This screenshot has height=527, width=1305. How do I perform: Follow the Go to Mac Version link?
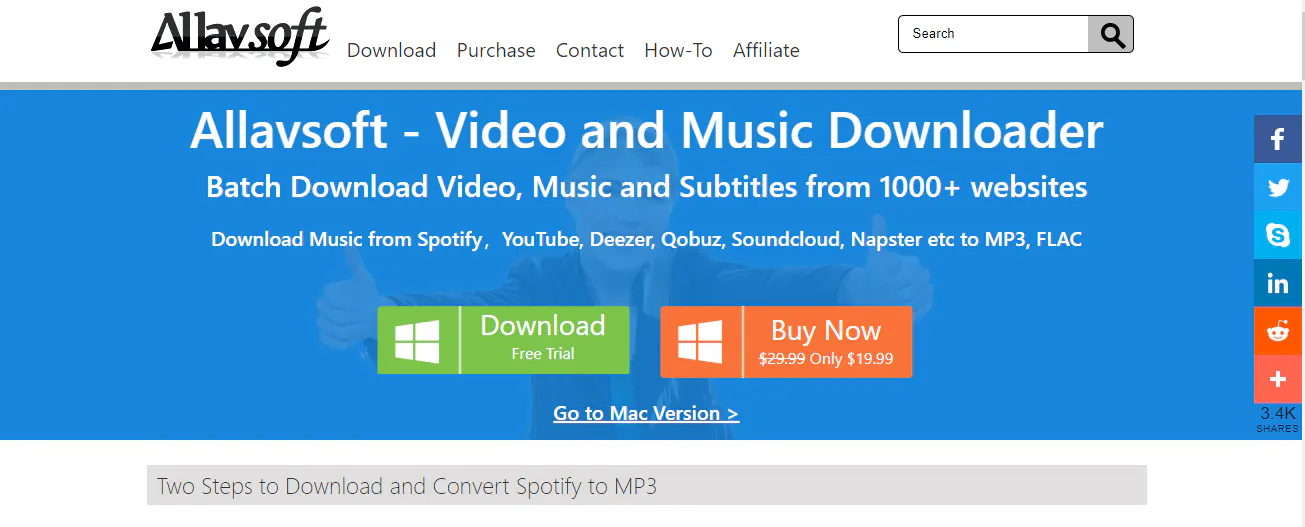point(646,413)
